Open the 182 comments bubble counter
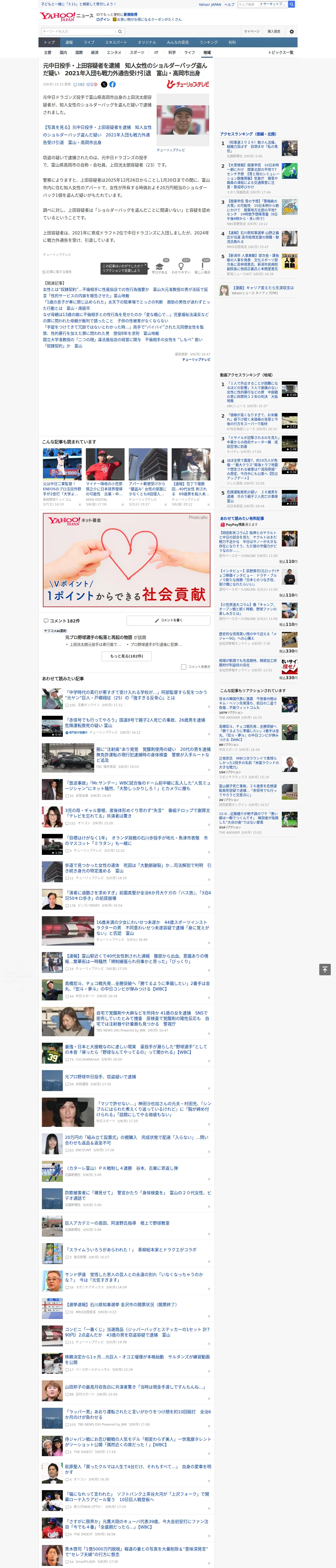336x1568 pixels. tap(80, 85)
